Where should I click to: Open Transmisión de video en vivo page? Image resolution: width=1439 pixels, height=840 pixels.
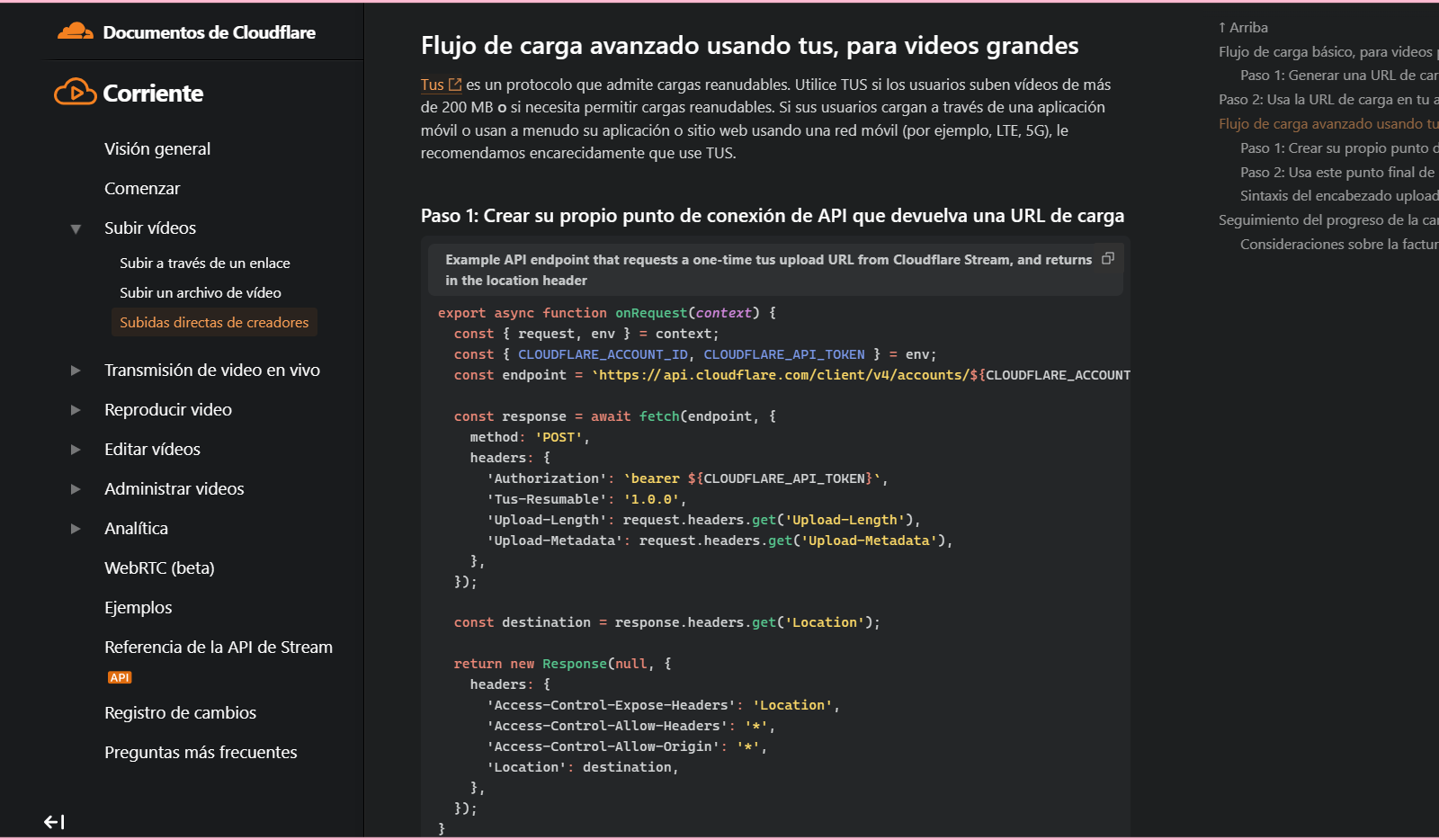212,370
